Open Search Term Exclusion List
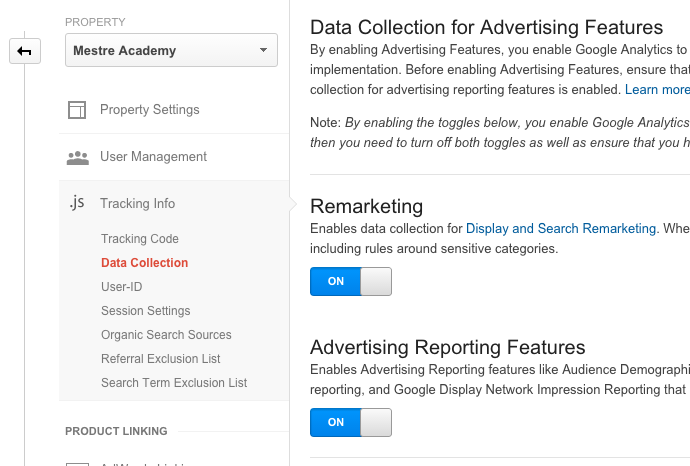 tap(173, 383)
